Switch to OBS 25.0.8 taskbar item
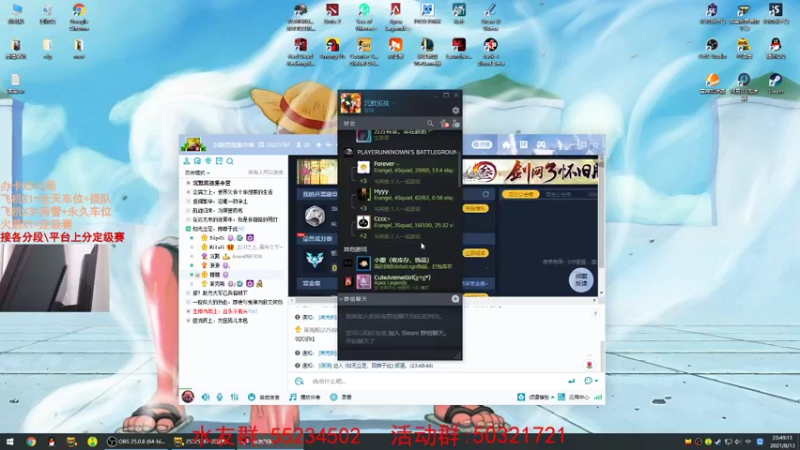This screenshot has height=450, width=800. [x=136, y=442]
